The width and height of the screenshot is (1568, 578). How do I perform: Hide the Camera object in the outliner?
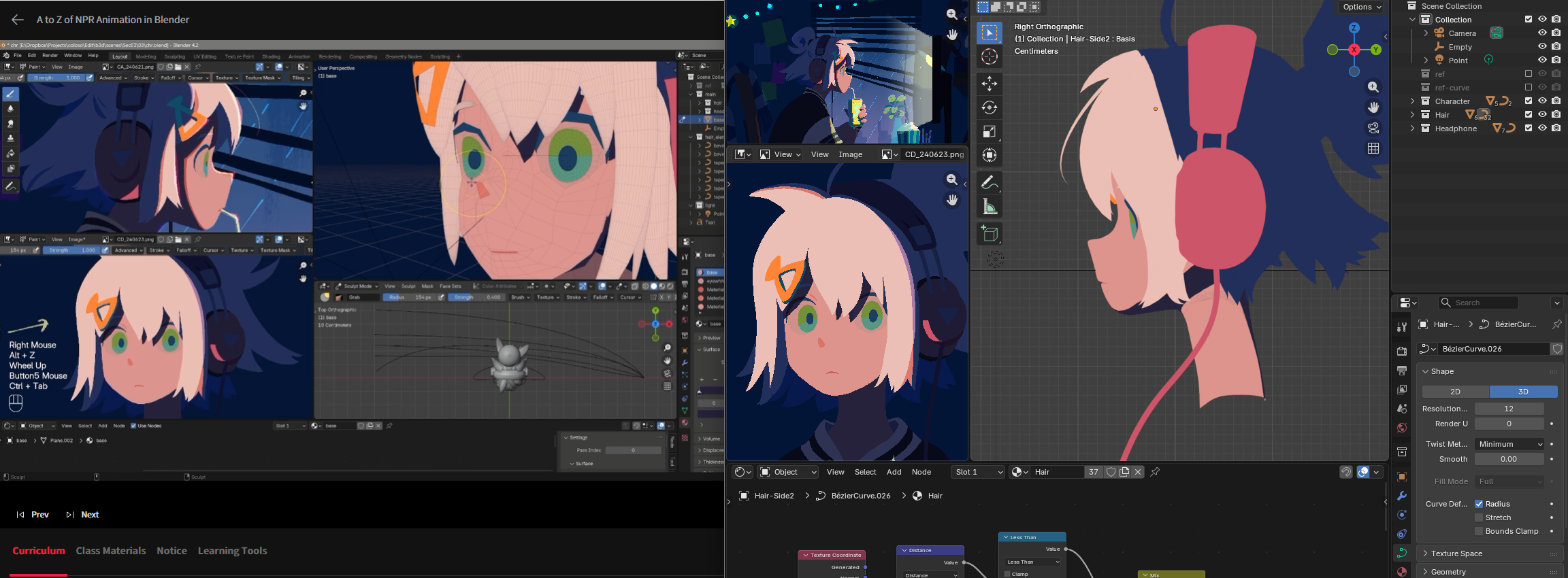[1542, 33]
